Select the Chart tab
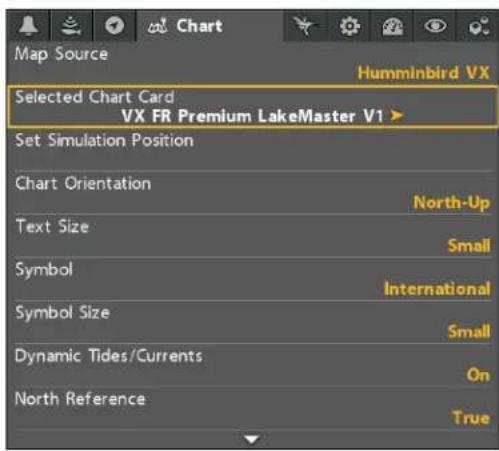This screenshot has width=499, height=451. click(210, 26)
